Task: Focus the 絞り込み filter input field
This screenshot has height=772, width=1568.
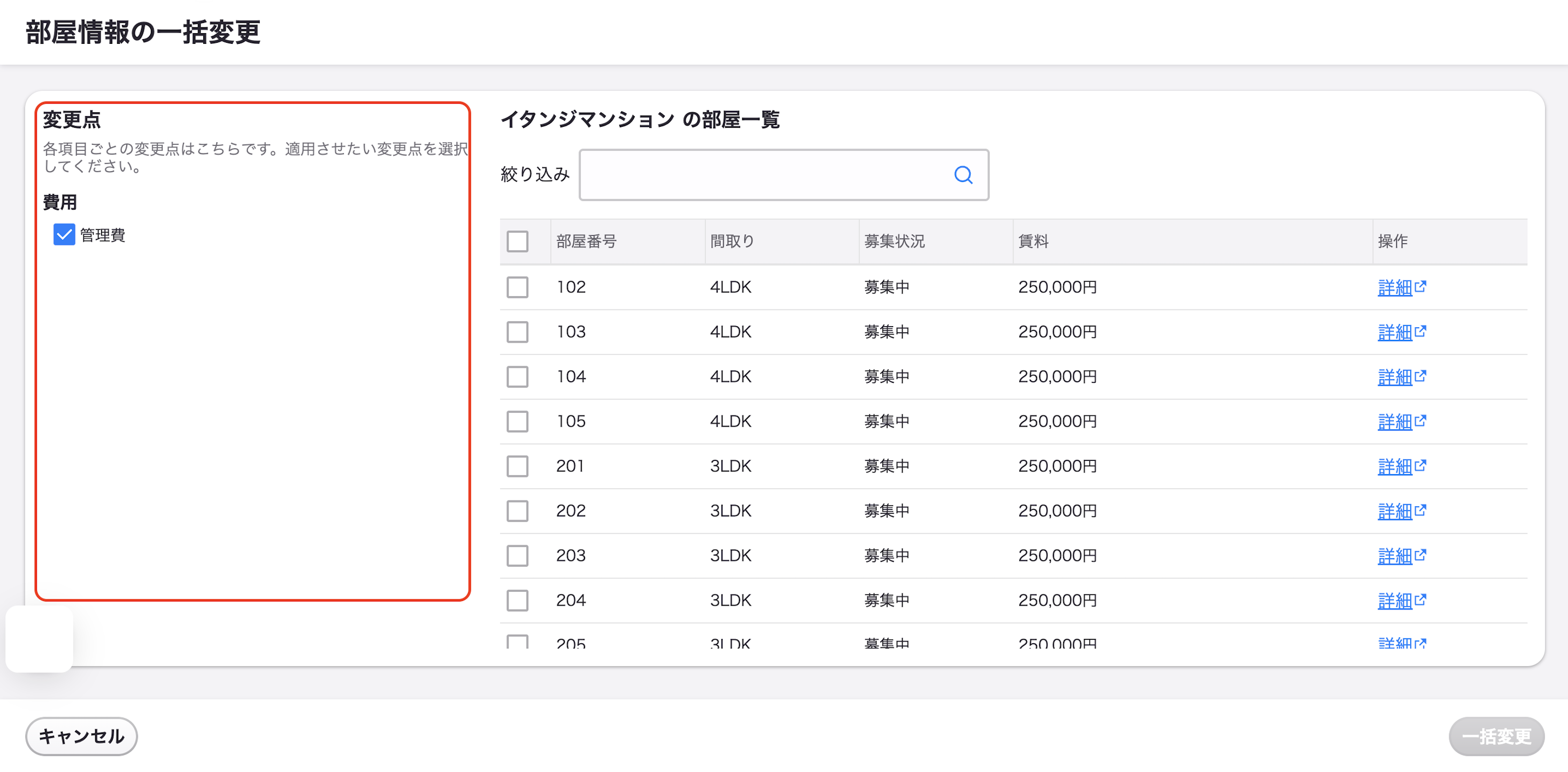Action: click(783, 175)
